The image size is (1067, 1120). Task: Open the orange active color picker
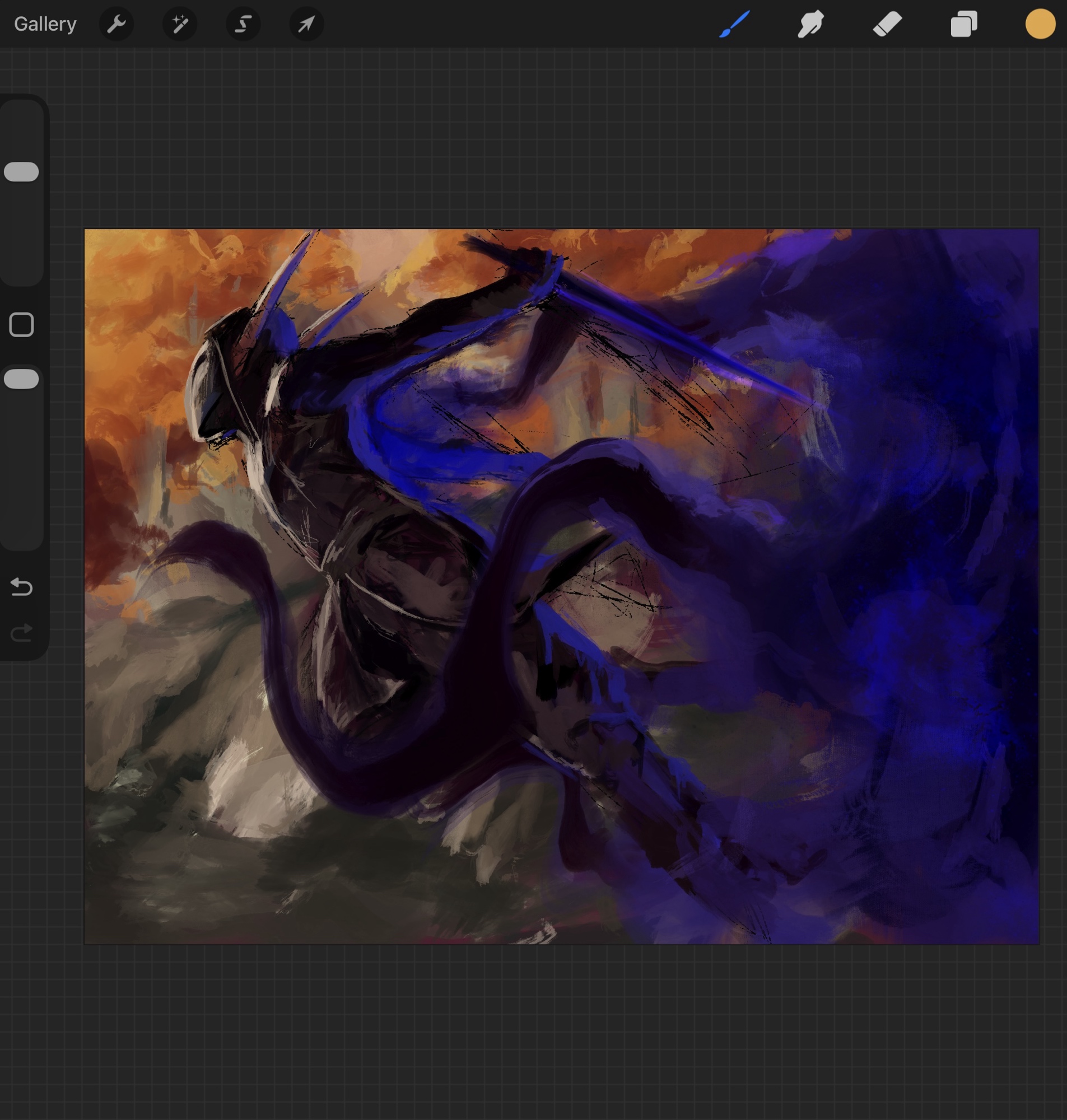[1040, 24]
